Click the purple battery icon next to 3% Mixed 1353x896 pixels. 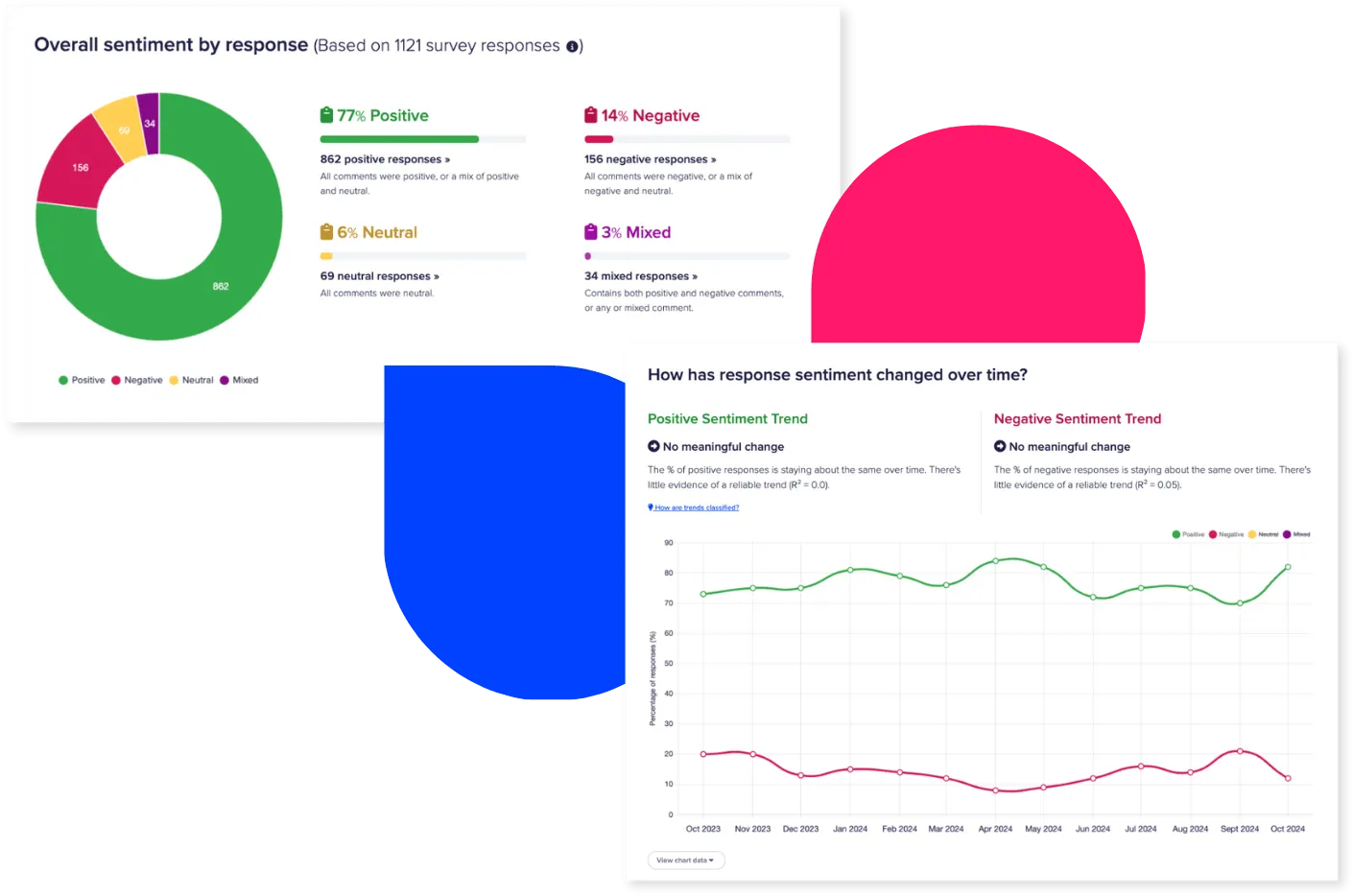[x=590, y=230]
